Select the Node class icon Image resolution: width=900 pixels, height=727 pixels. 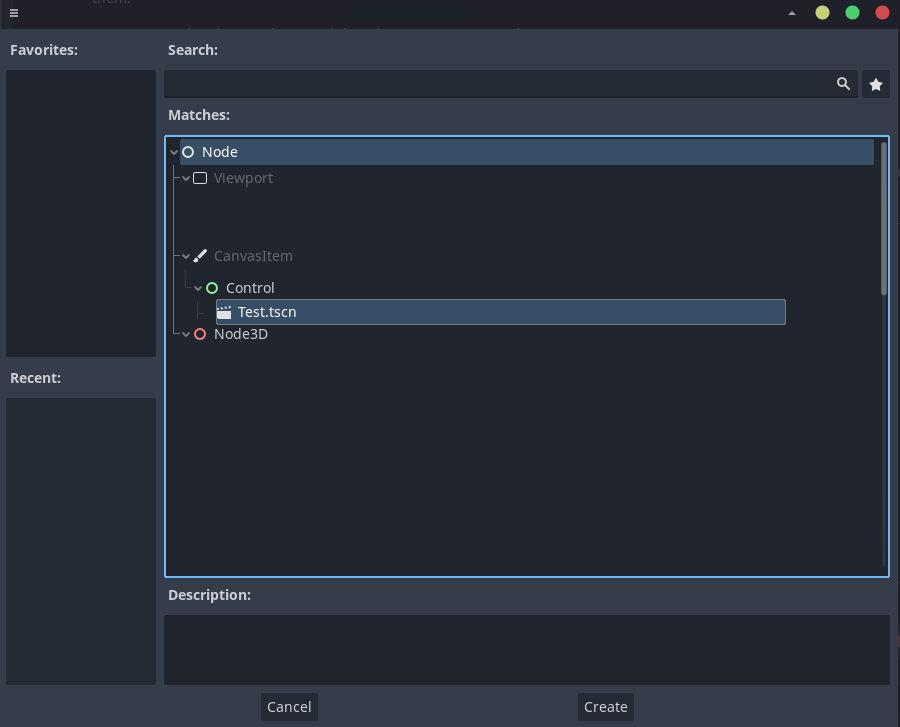pyautogui.click(x=188, y=152)
